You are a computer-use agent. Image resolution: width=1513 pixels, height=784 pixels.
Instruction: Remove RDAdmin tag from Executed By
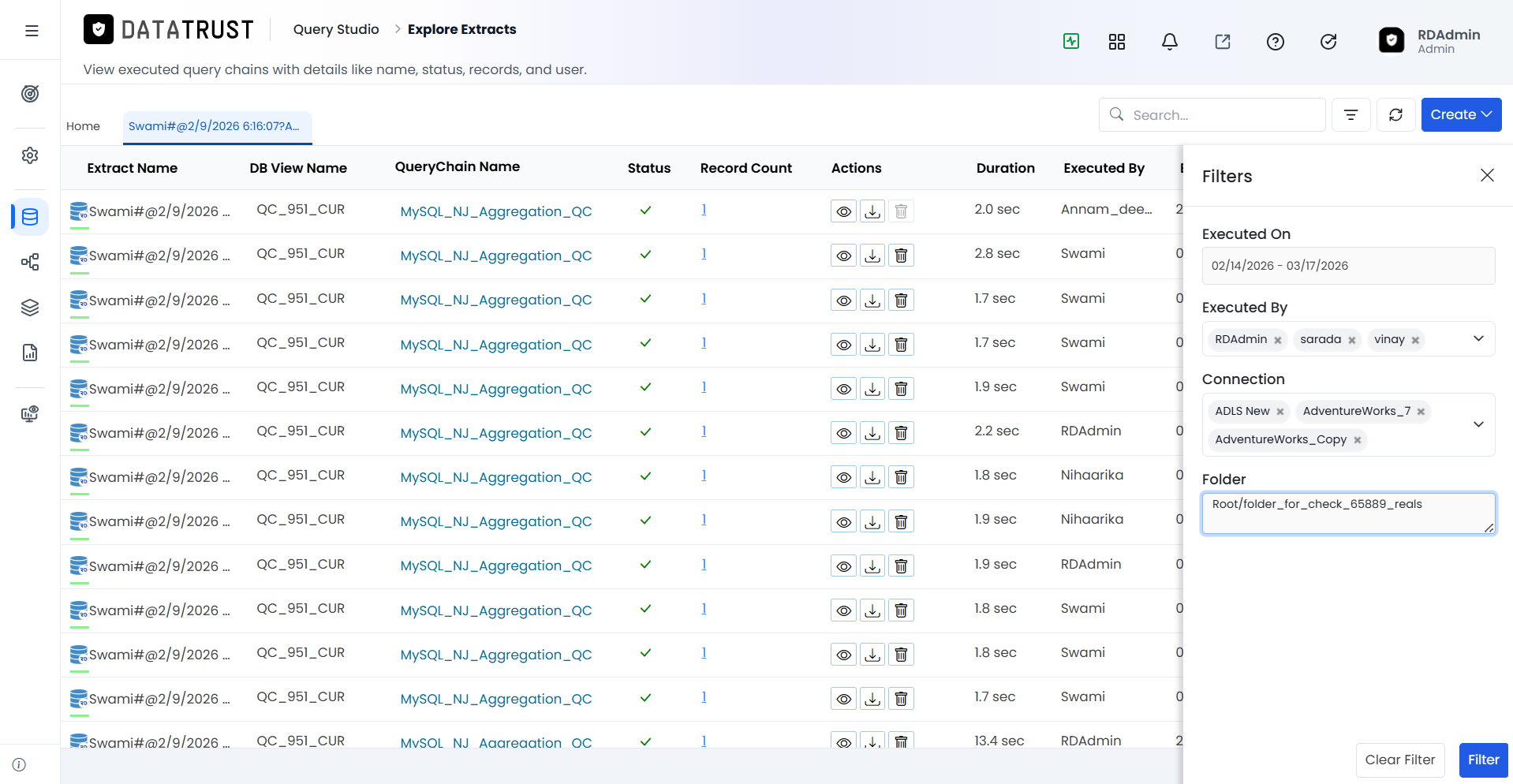(1278, 340)
